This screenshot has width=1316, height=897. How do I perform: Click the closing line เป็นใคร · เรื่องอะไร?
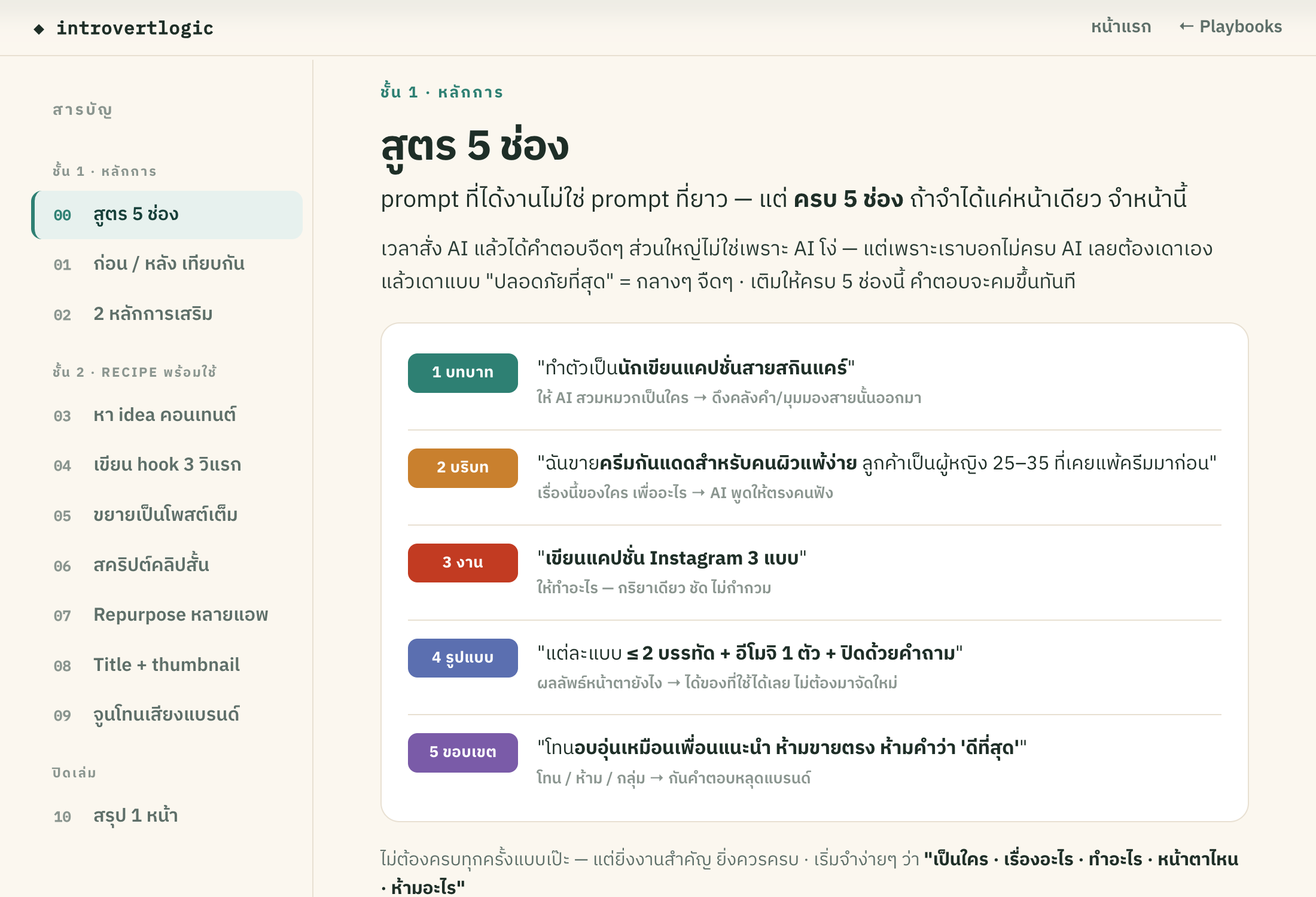click(x=809, y=873)
